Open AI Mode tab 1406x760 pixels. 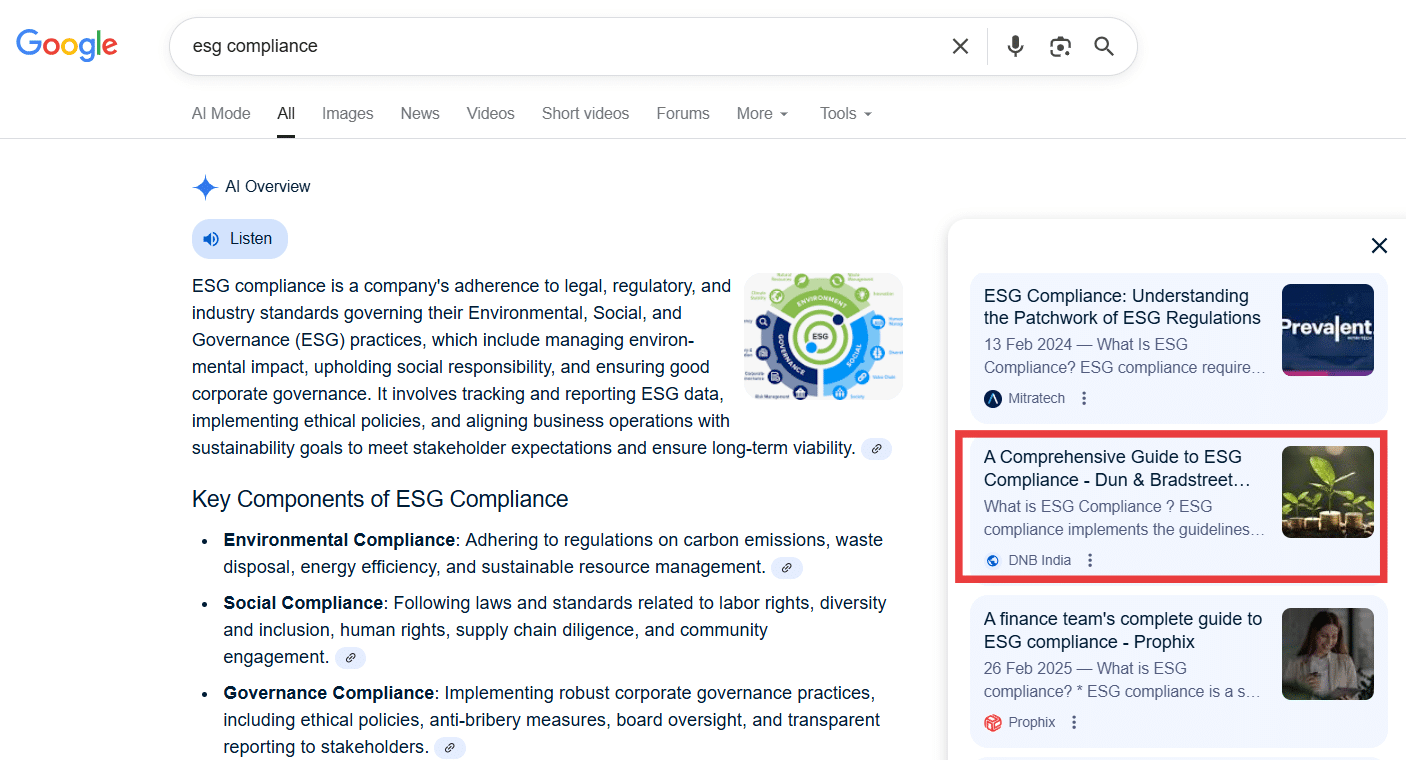click(221, 114)
